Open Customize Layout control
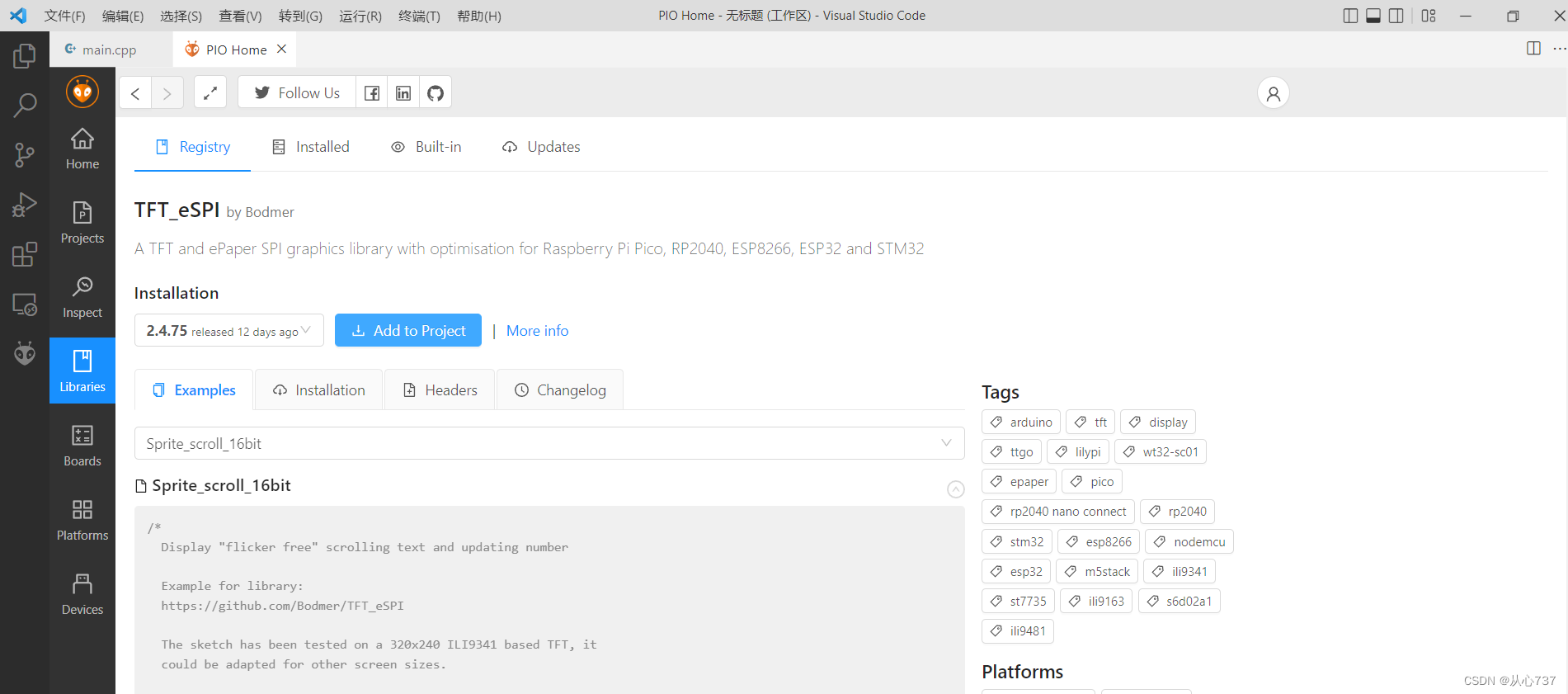This screenshot has width=1568, height=694. [1429, 16]
